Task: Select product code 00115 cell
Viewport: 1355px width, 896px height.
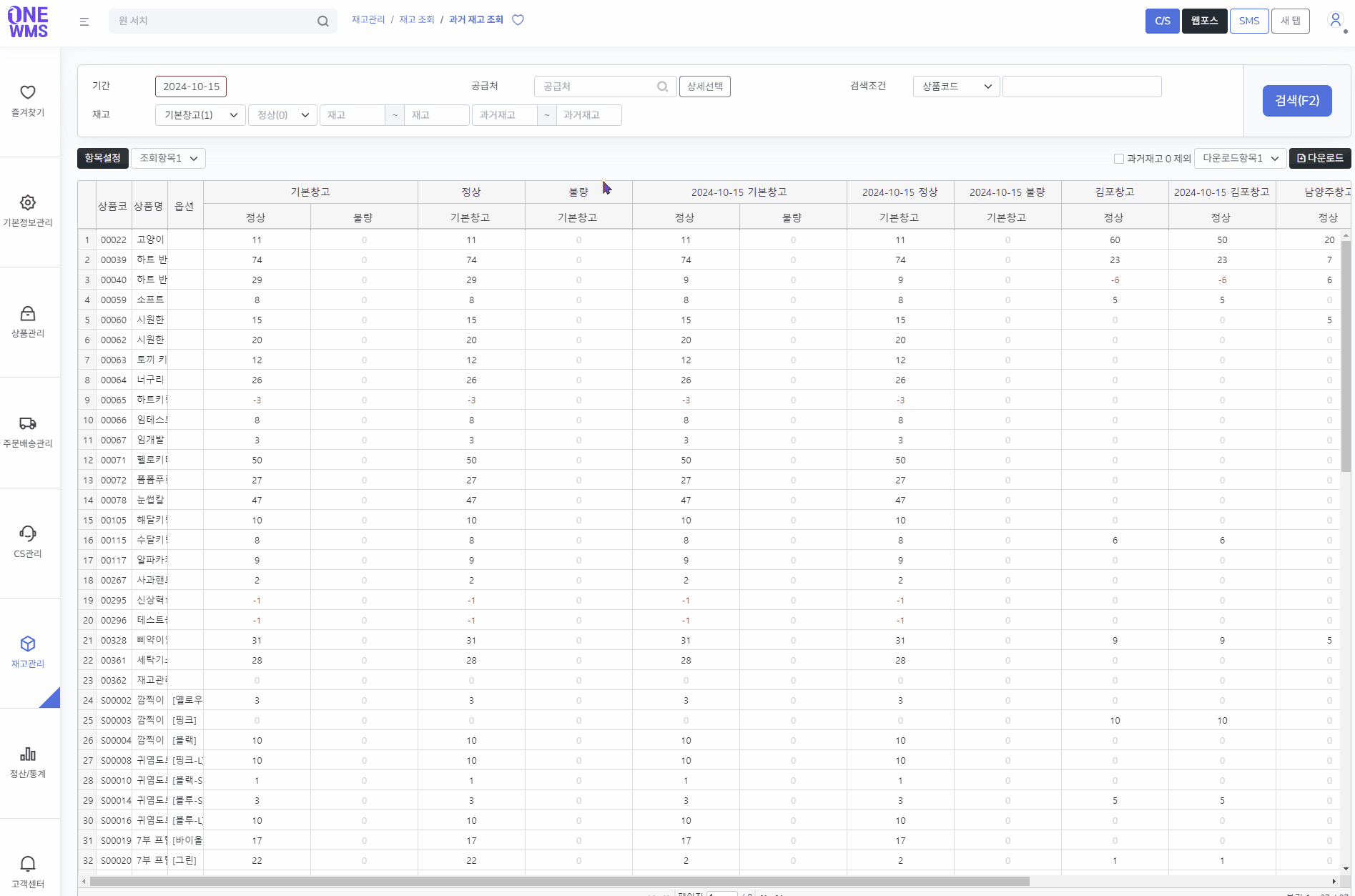Action: [x=114, y=541]
